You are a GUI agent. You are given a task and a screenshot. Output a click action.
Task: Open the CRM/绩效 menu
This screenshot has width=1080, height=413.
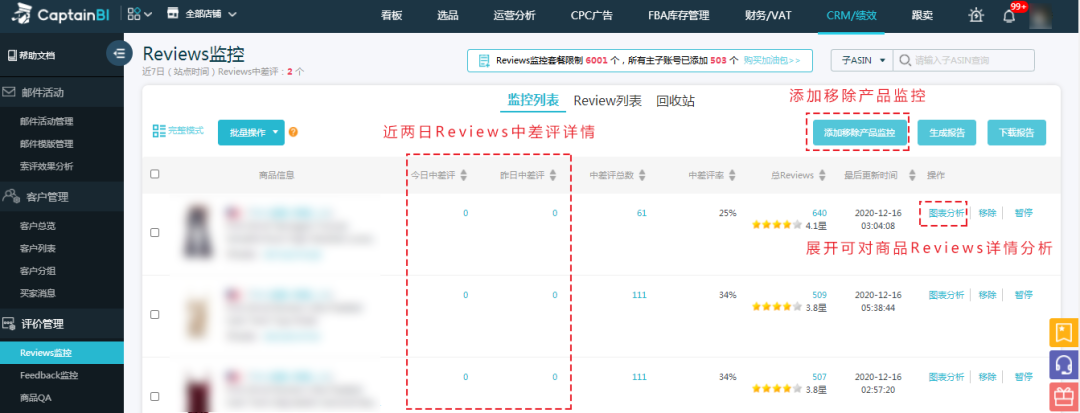(852, 15)
